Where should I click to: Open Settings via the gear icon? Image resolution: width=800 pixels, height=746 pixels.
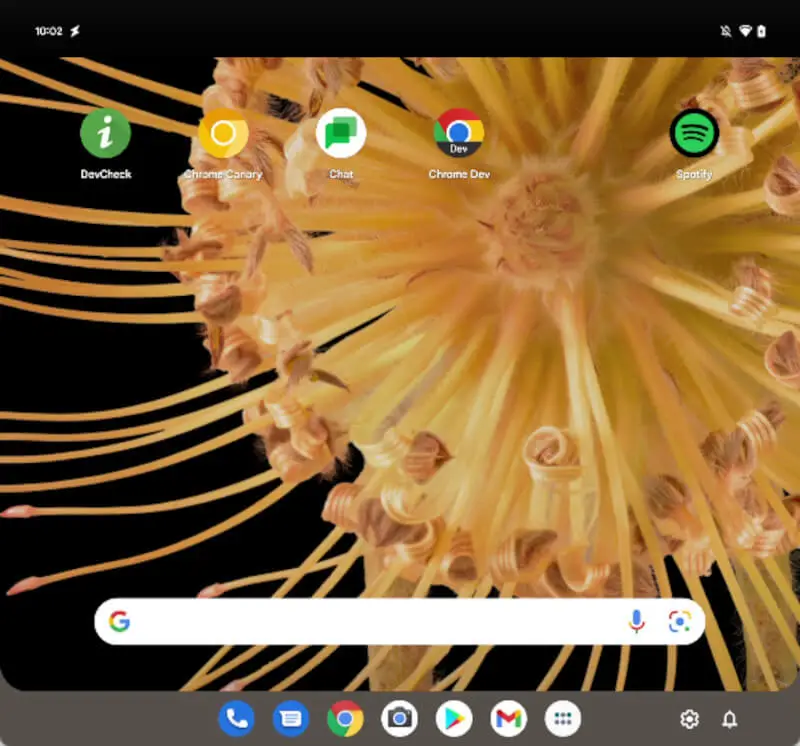coord(689,719)
